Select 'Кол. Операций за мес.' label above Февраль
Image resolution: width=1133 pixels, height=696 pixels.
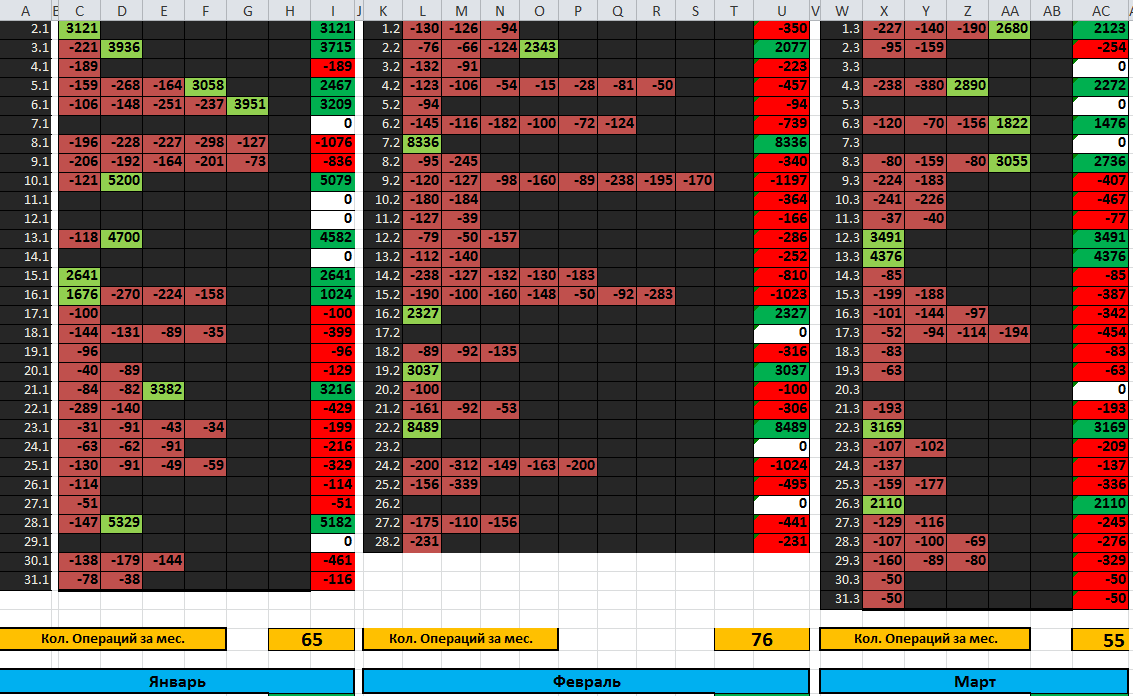pos(460,639)
